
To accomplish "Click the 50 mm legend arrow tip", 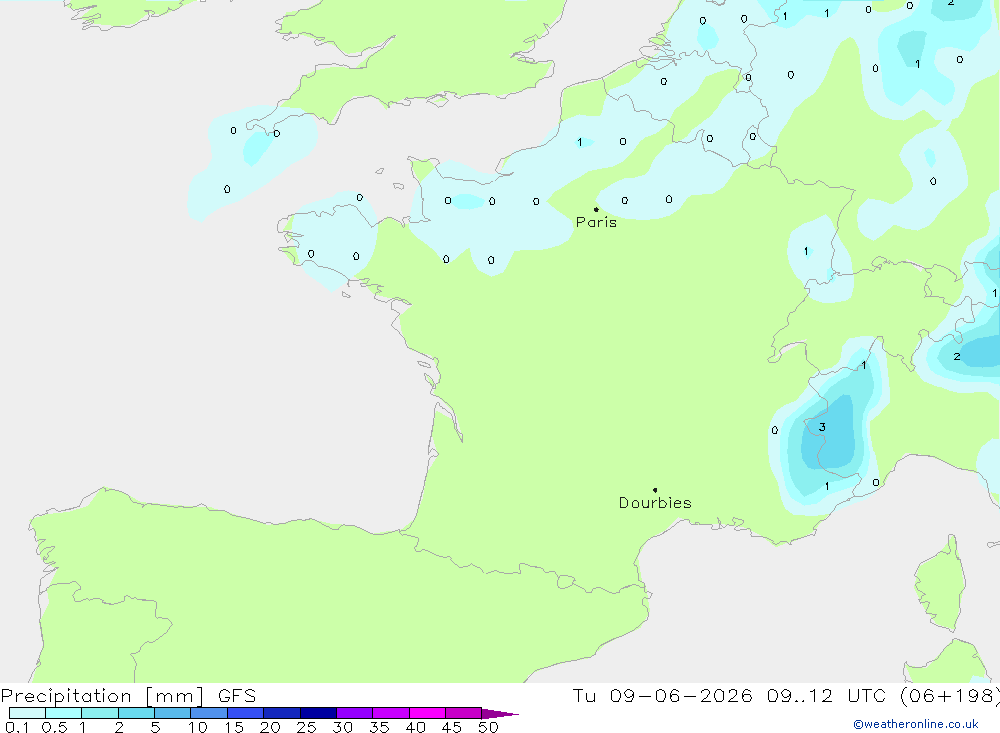I will point(501,713).
